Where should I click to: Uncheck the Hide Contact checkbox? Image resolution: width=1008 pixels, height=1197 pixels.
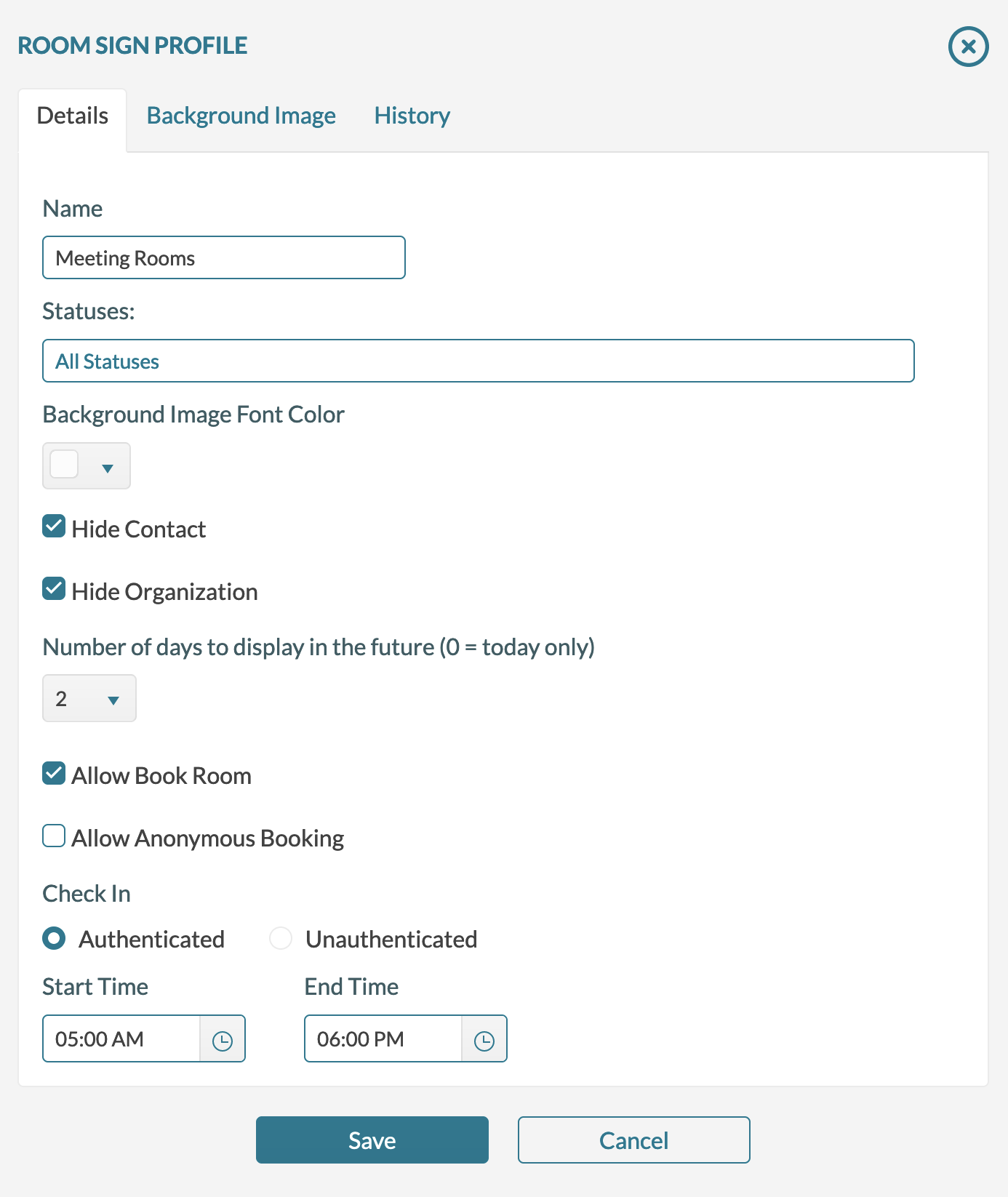54,527
